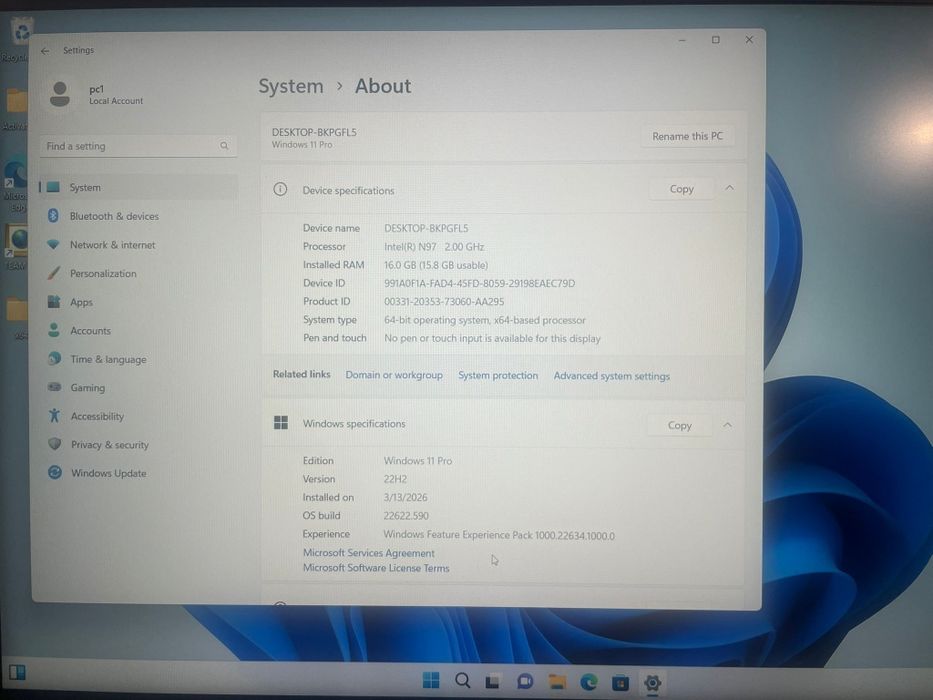Click the Windows Update sync icon
Screen dimensions: 933x700
point(55,472)
